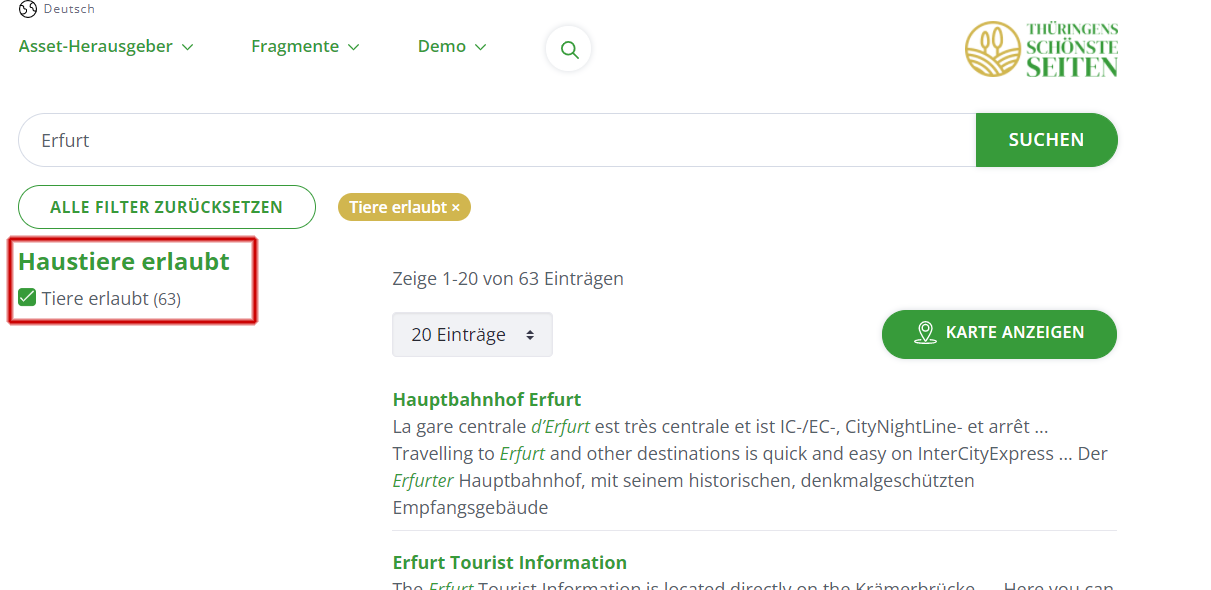
Task: Click the globe language icon
Action: pyautogui.click(x=28, y=9)
